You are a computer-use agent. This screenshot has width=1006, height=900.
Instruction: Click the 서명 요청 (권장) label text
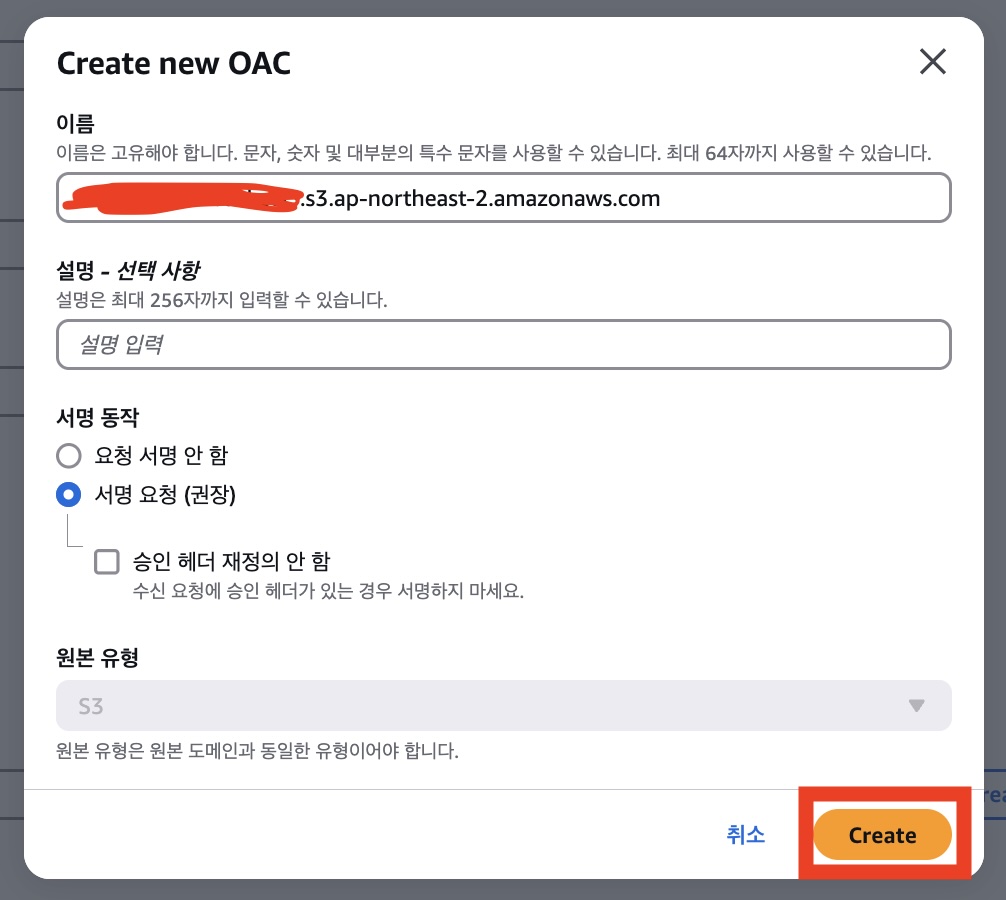coord(166,495)
